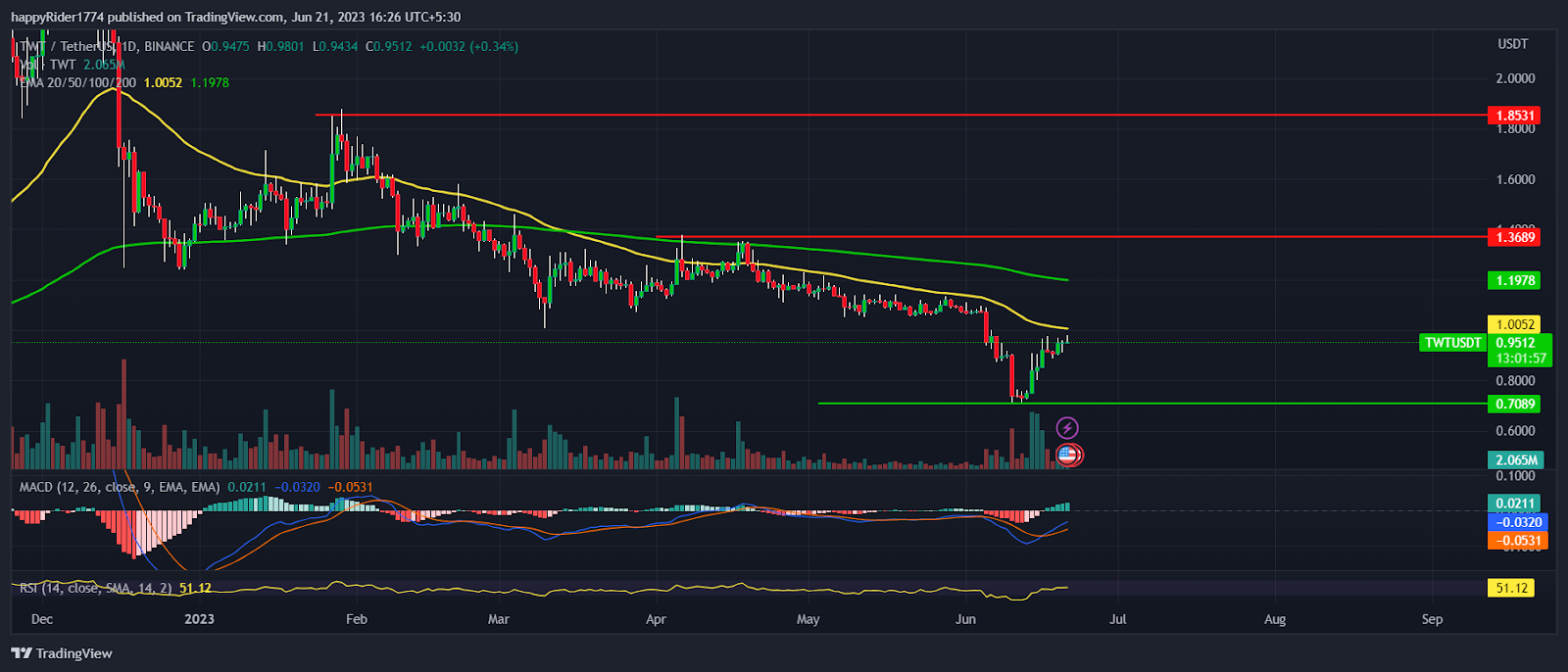Click Aug on the time axis
The width and height of the screenshot is (1568, 672).
pyautogui.click(x=1275, y=619)
